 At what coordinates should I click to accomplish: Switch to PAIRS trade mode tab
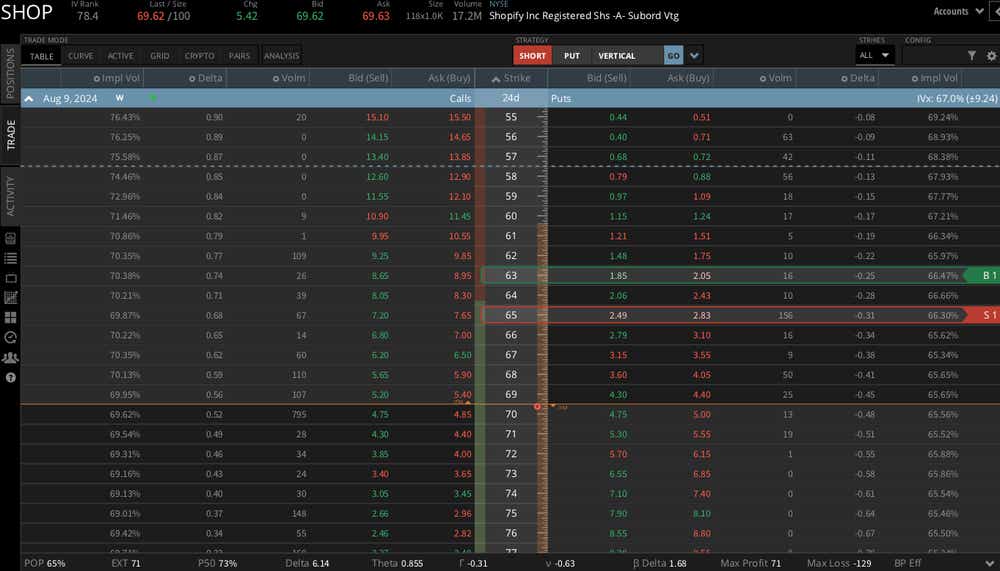coord(239,56)
